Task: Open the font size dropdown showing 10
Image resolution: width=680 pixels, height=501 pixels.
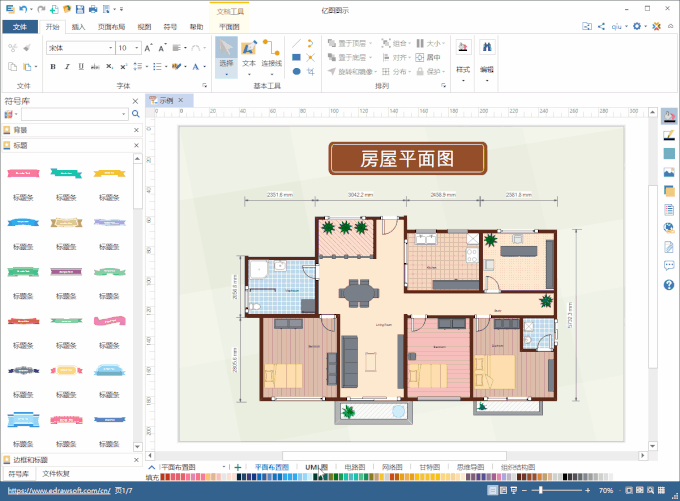Action: tap(128, 47)
